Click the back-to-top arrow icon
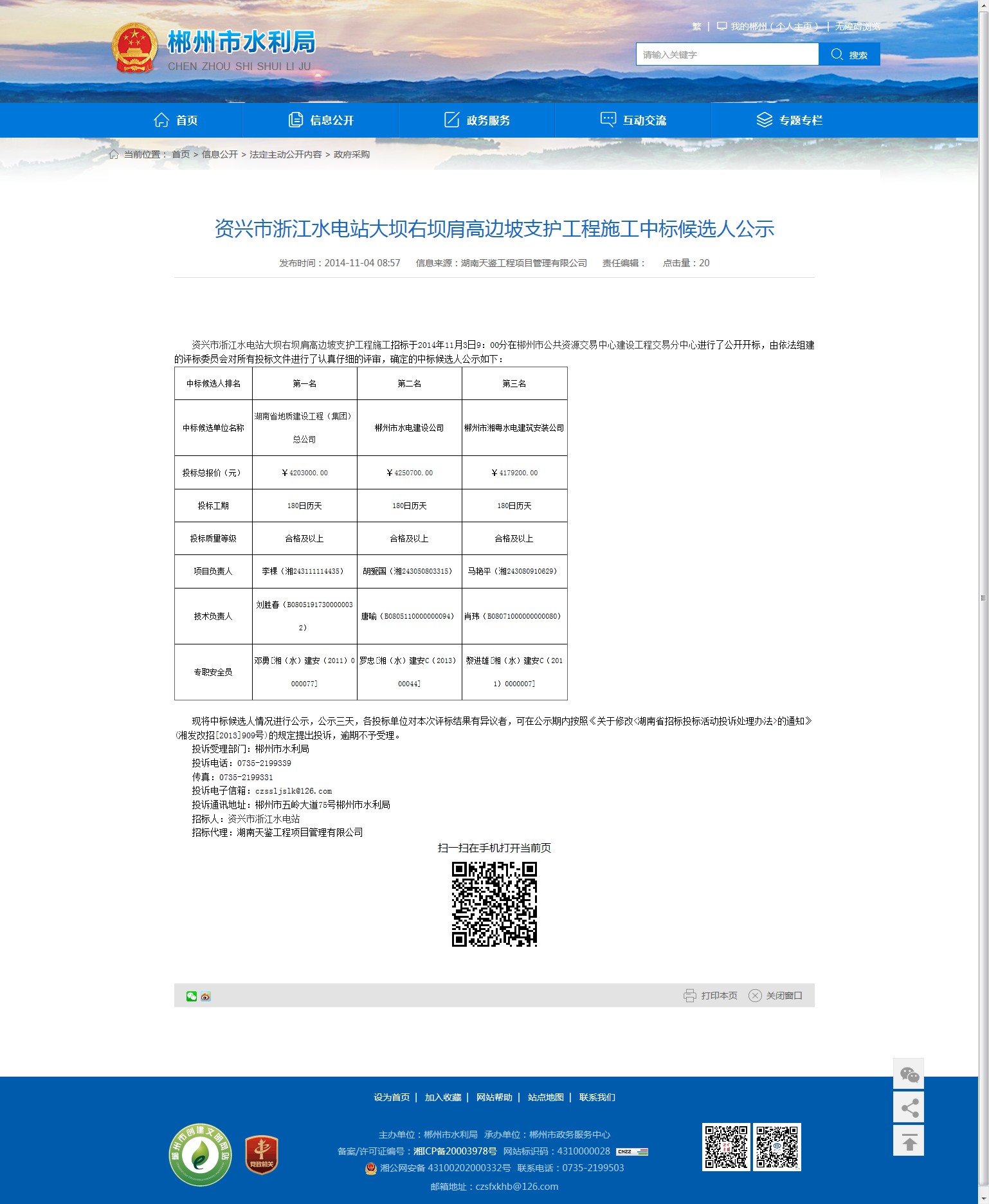Viewport: 989px width, 1204px height. tap(909, 1142)
